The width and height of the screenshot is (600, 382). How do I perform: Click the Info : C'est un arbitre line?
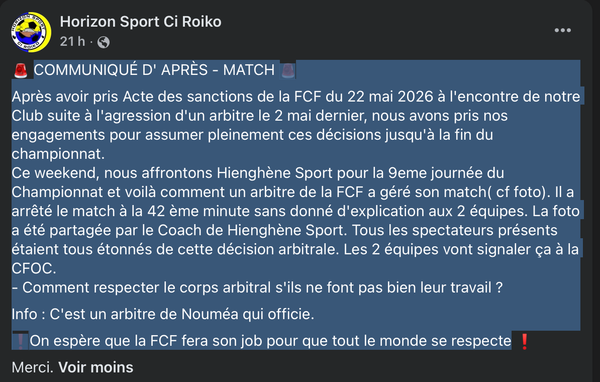(x=163, y=314)
